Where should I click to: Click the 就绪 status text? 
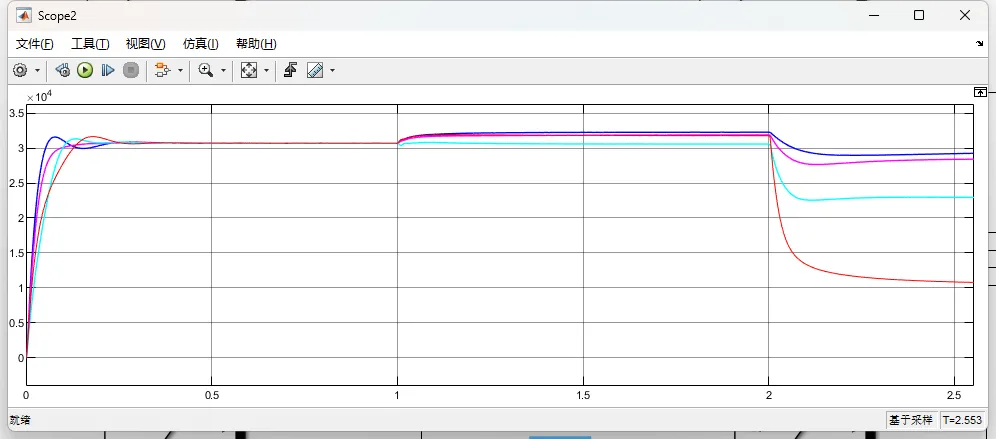tap(19, 420)
